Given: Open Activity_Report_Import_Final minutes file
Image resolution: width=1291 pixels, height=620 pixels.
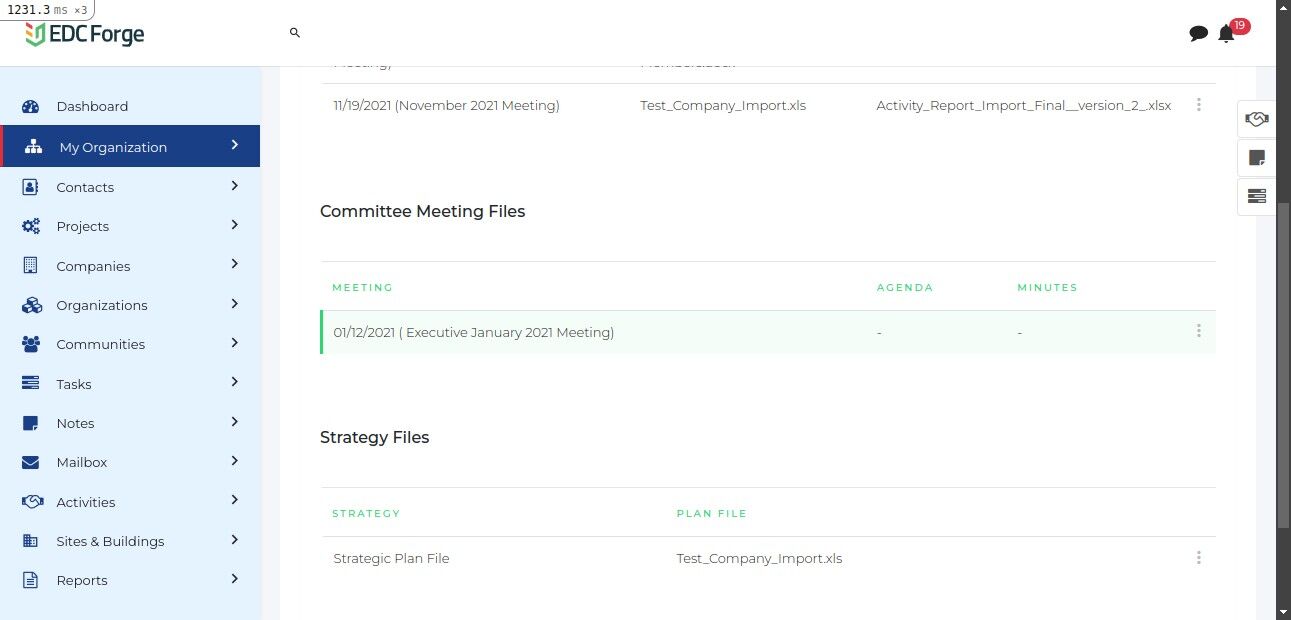Looking at the screenshot, I should coord(1023,105).
